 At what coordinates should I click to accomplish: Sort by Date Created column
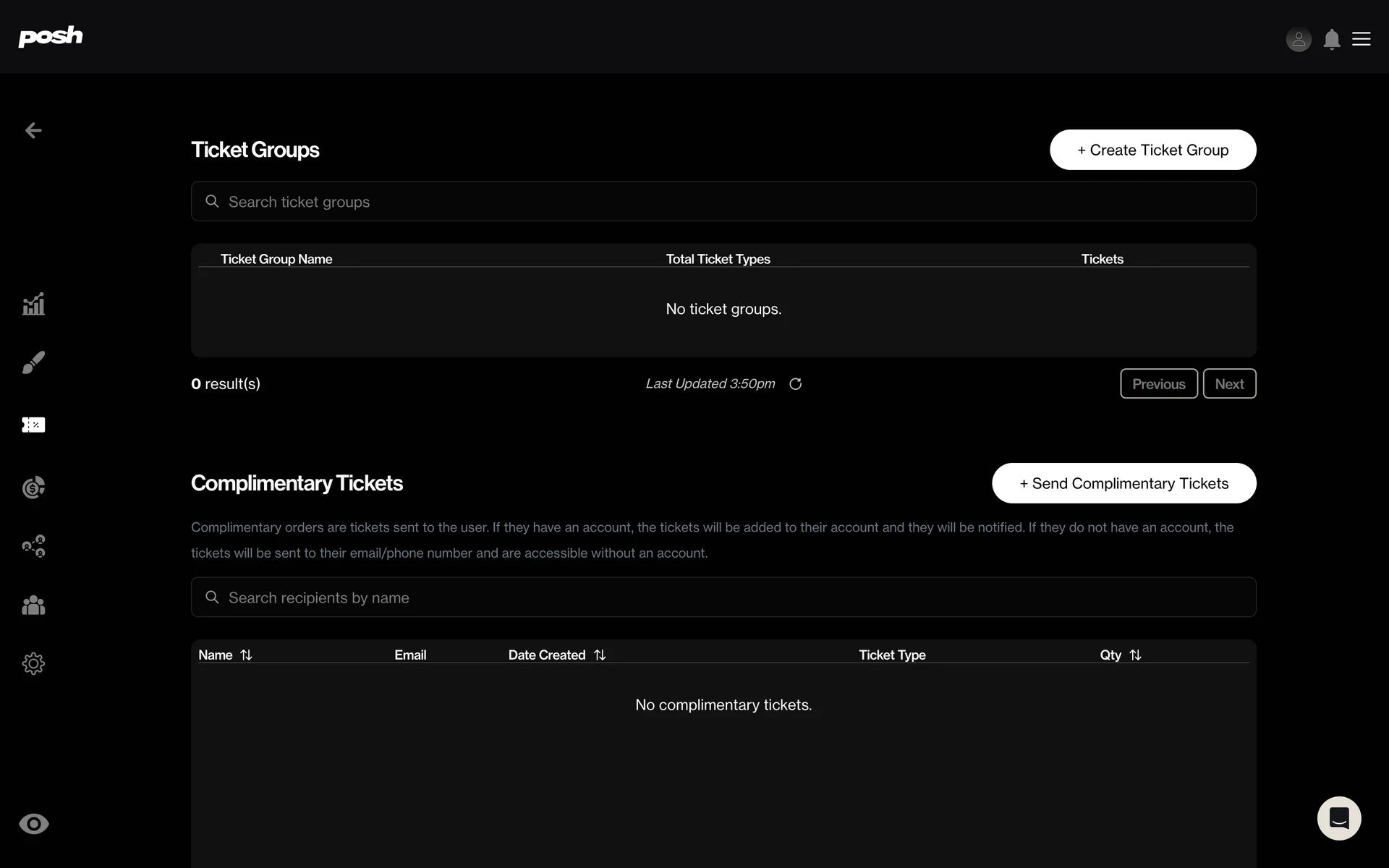coord(600,655)
